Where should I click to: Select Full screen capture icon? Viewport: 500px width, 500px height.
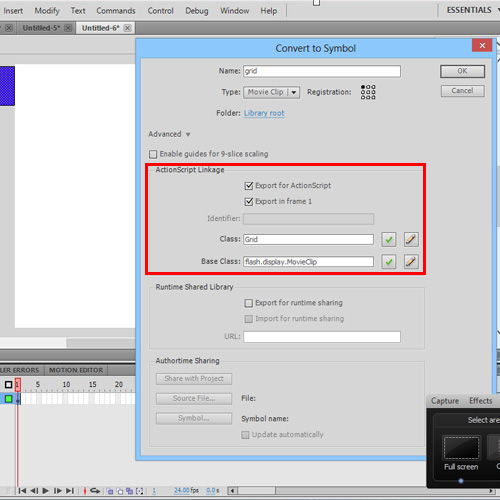pyautogui.click(x=461, y=447)
